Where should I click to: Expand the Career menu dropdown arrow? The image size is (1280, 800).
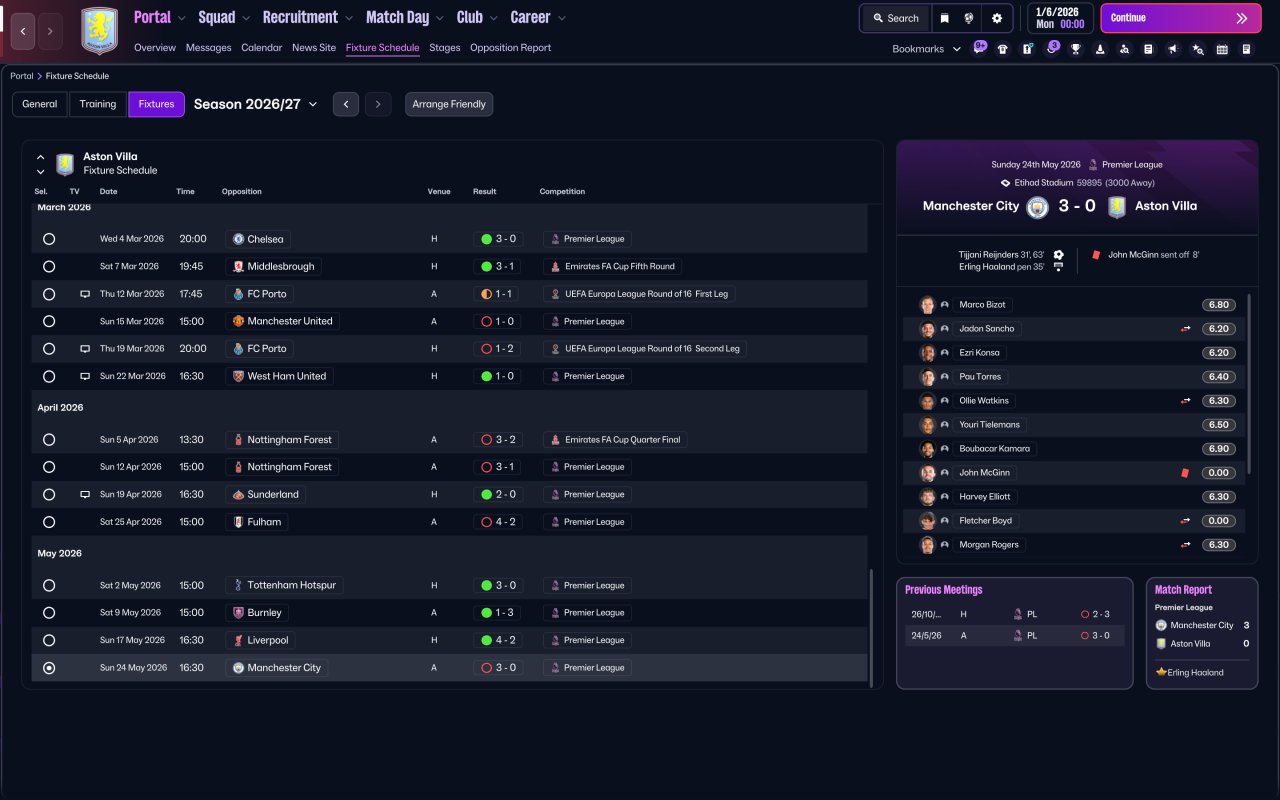click(561, 18)
